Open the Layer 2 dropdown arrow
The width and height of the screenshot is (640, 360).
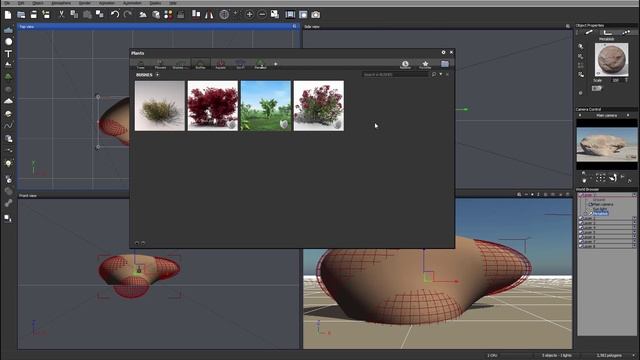coord(634,218)
